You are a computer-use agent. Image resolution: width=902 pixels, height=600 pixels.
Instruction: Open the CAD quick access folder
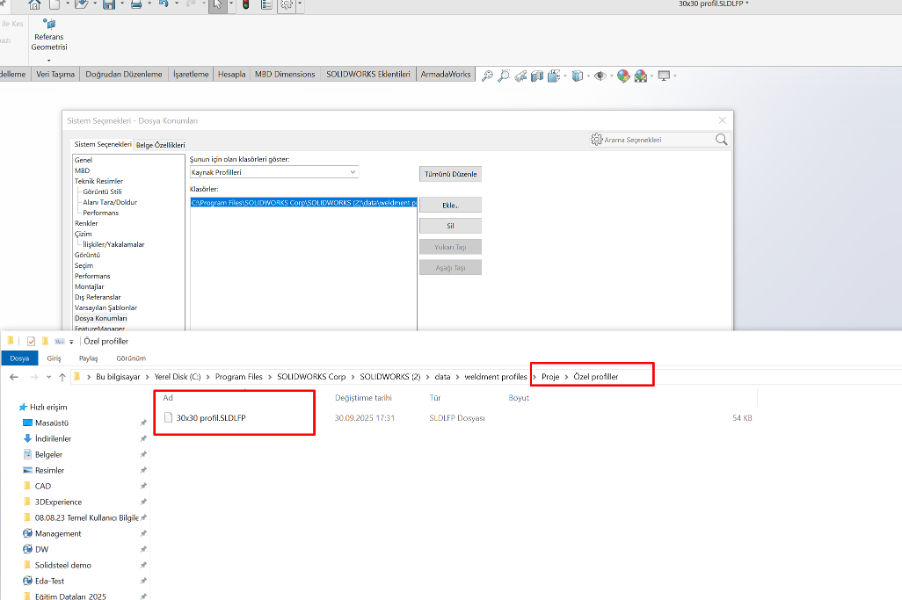43,486
